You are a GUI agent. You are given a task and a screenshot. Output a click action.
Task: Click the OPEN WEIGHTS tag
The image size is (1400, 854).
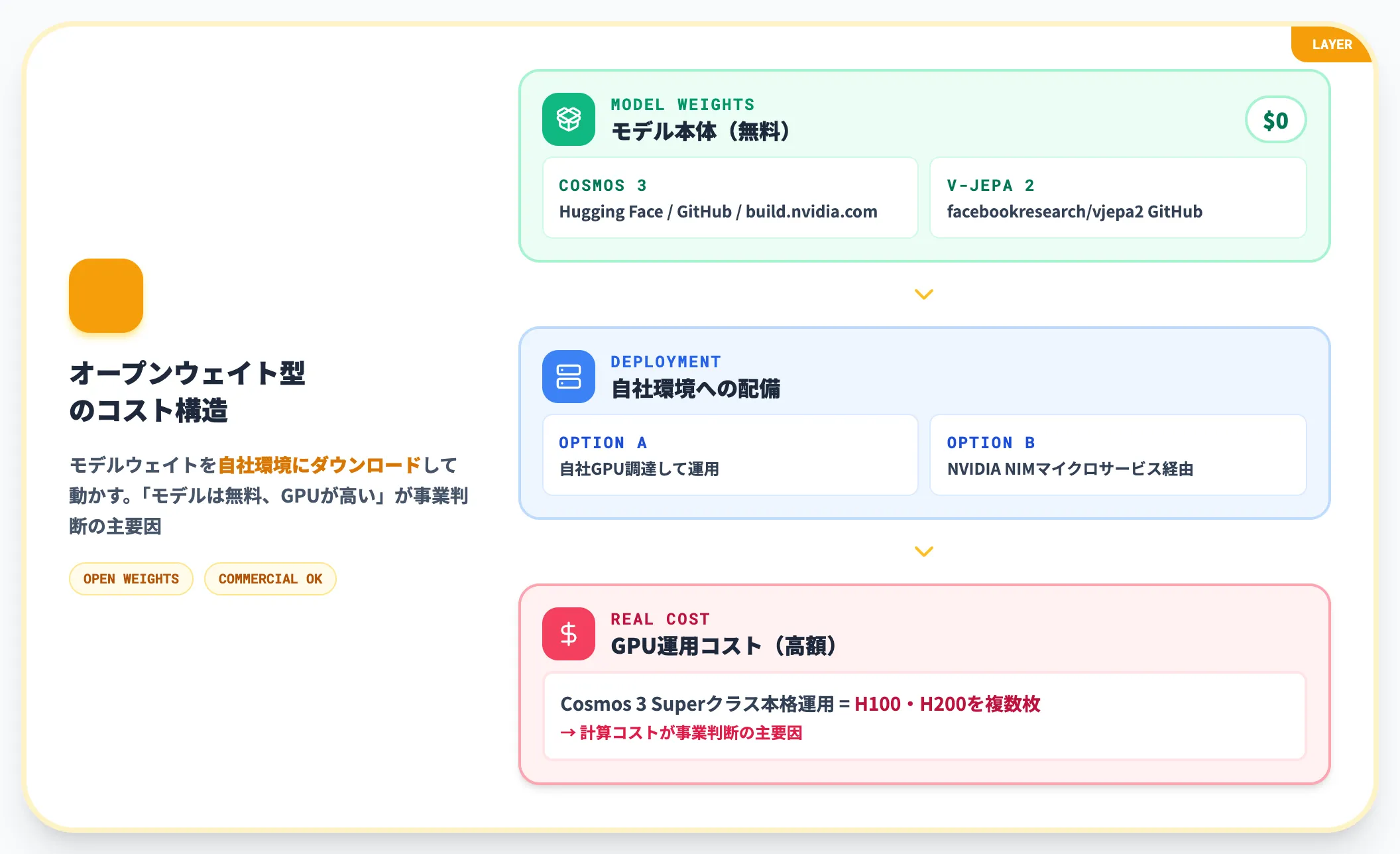pyautogui.click(x=131, y=579)
